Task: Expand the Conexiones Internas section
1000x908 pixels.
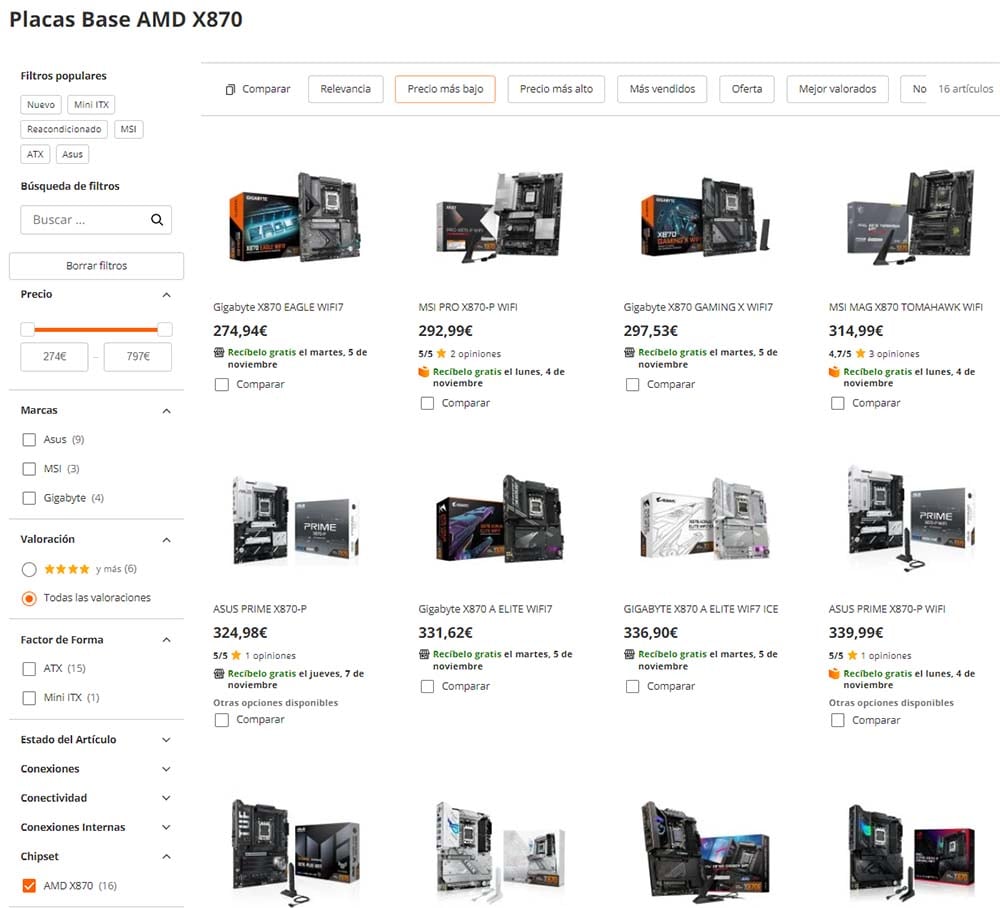Action: [166, 827]
